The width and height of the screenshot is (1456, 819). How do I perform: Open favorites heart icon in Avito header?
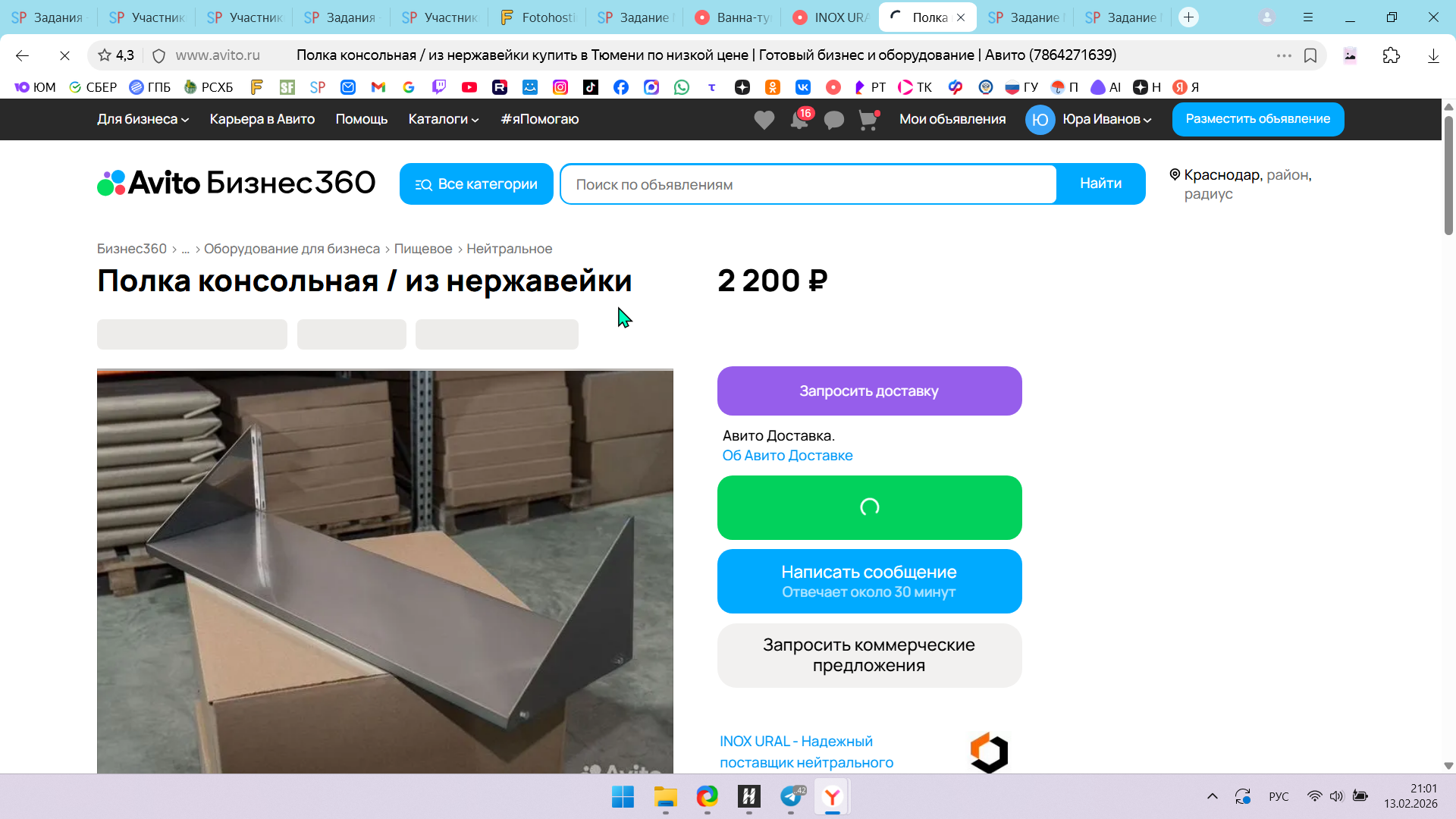764,120
